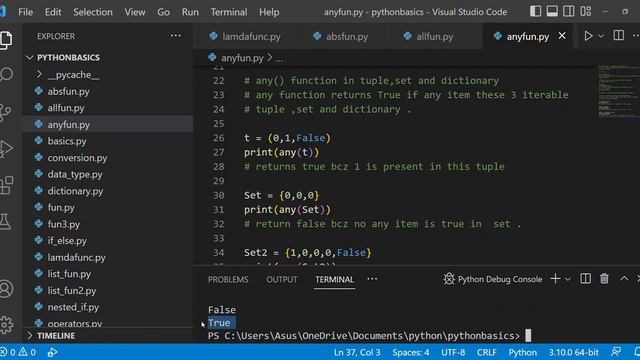This screenshot has width=640, height=360.
Task: Open the Accounts menu icon
Action: tap(6, 289)
